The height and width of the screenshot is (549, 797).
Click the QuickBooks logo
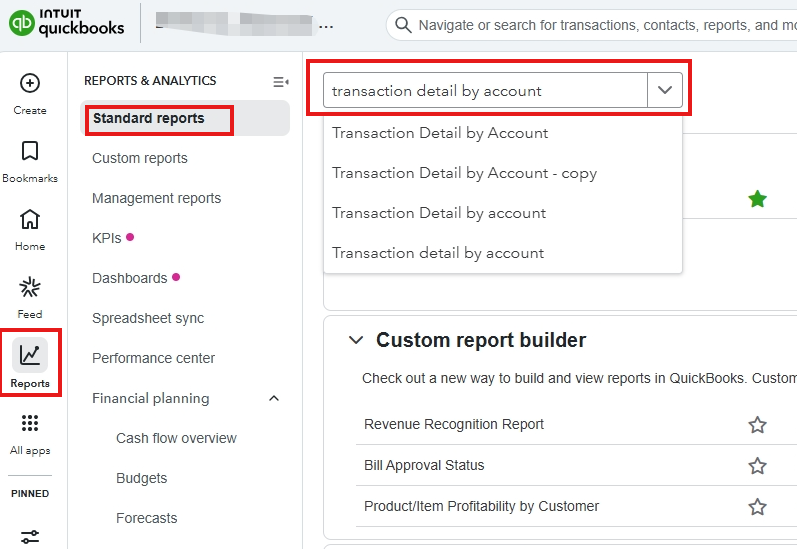(67, 23)
